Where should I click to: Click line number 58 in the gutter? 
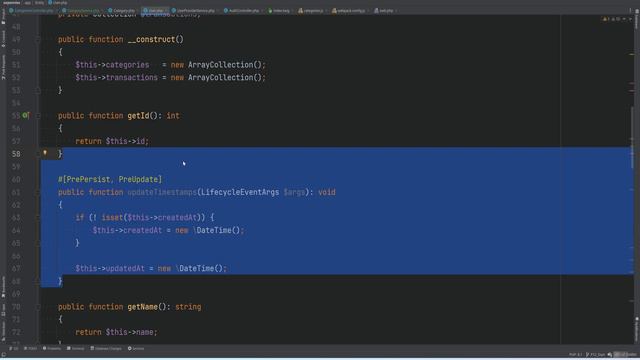pyautogui.click(x=16, y=154)
